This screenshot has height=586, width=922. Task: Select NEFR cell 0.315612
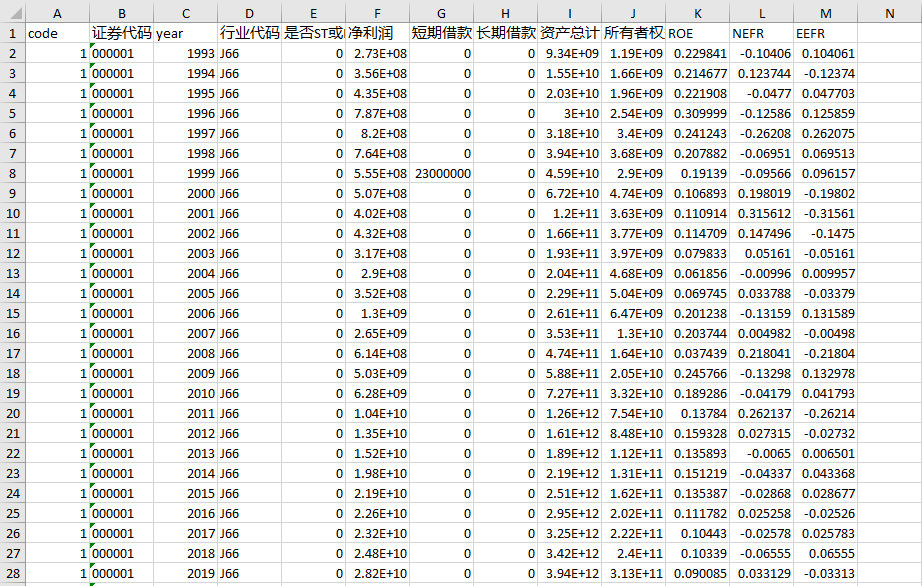tap(761, 213)
